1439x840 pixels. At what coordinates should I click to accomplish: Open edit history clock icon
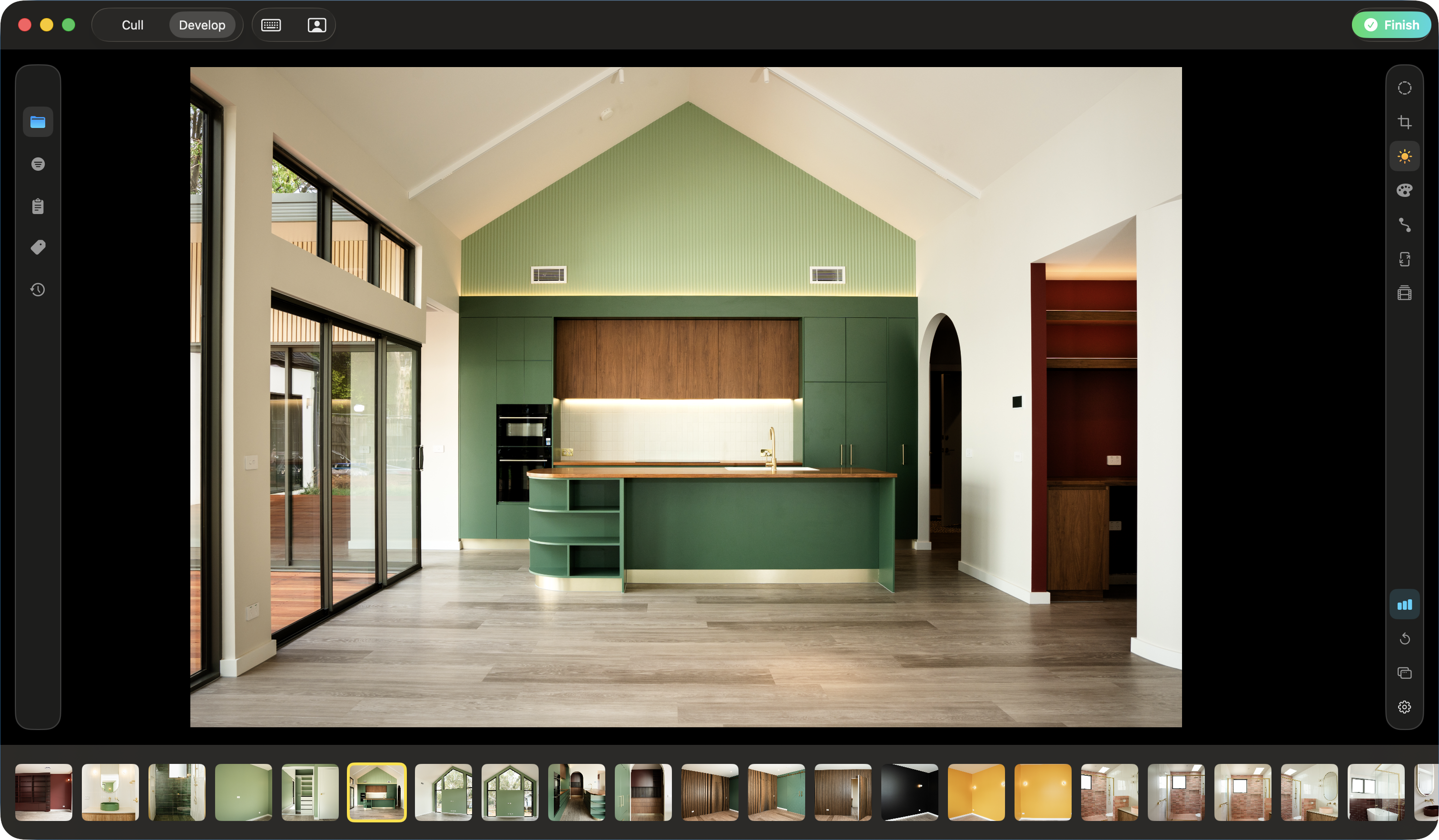38,290
